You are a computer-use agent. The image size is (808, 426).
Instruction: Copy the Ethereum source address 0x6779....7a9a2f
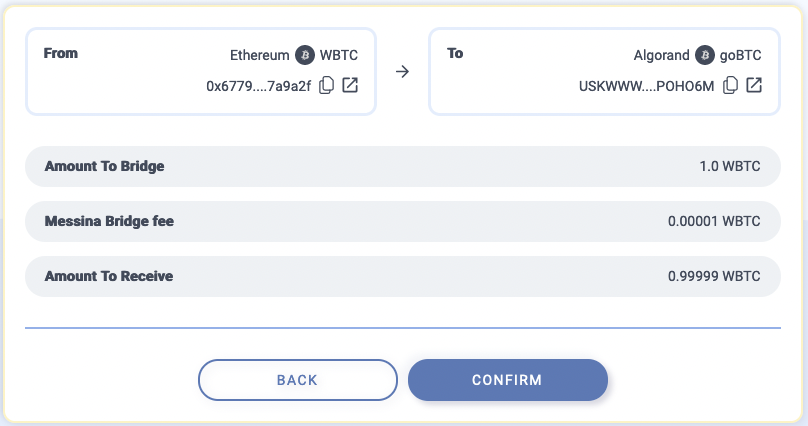point(326,85)
